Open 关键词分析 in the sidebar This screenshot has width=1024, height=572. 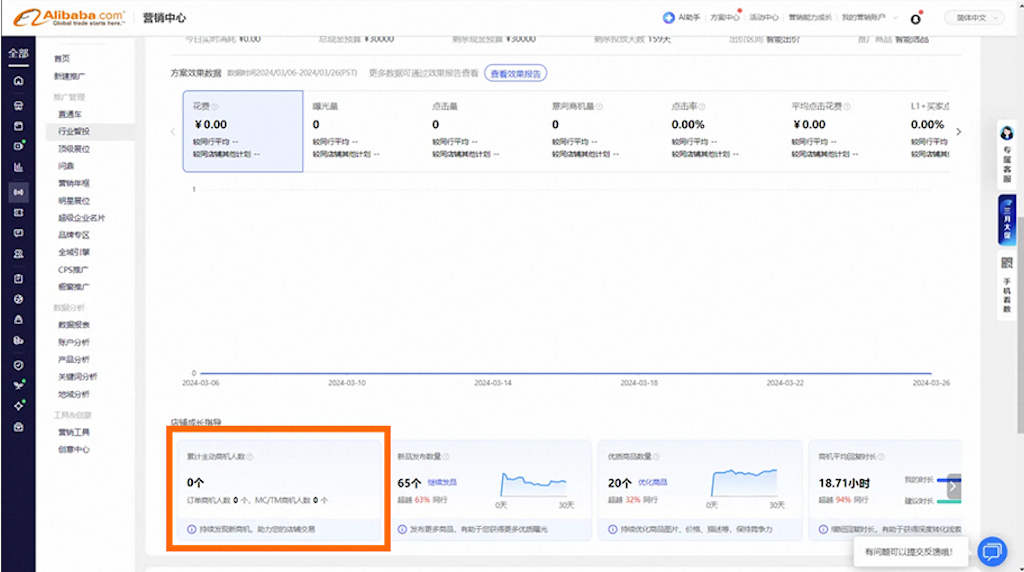78,377
